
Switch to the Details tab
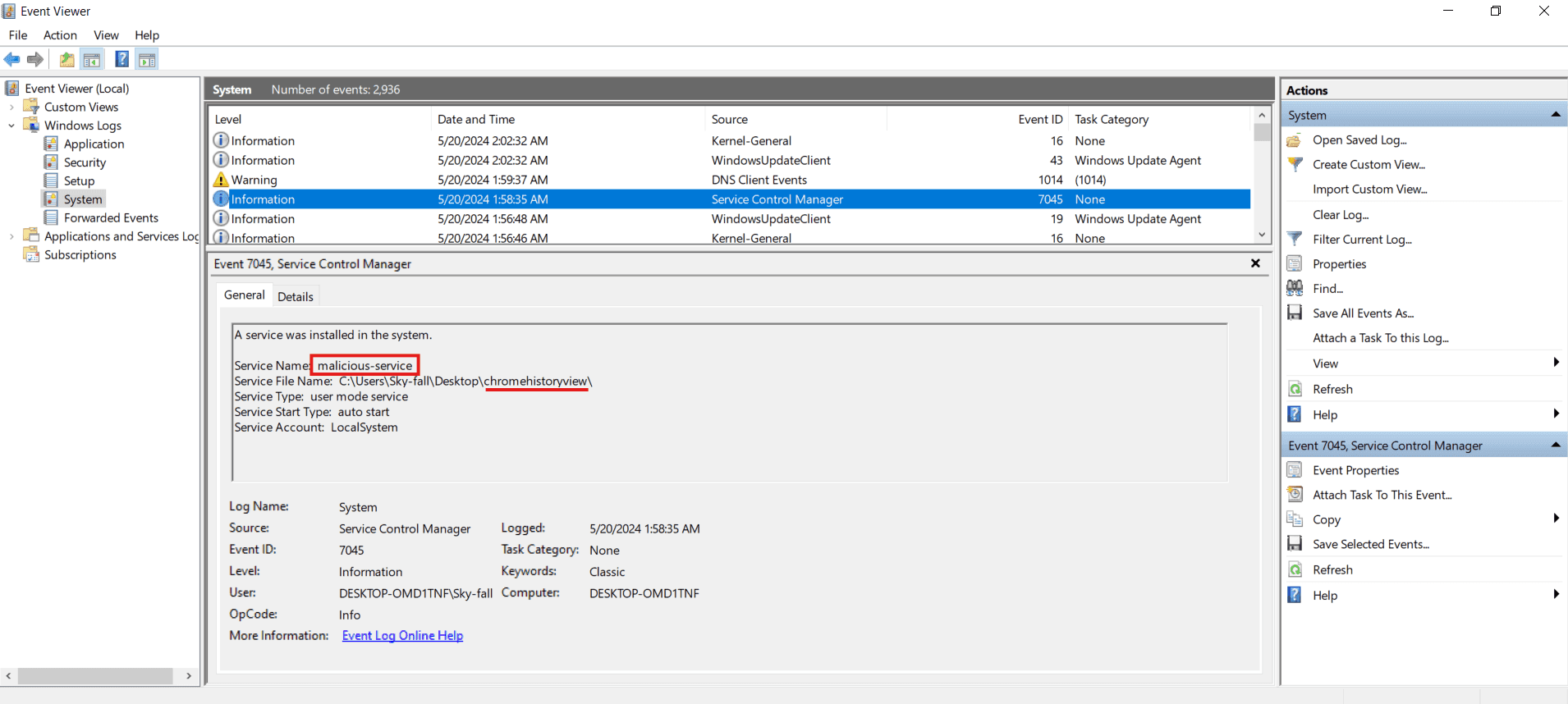tap(296, 296)
